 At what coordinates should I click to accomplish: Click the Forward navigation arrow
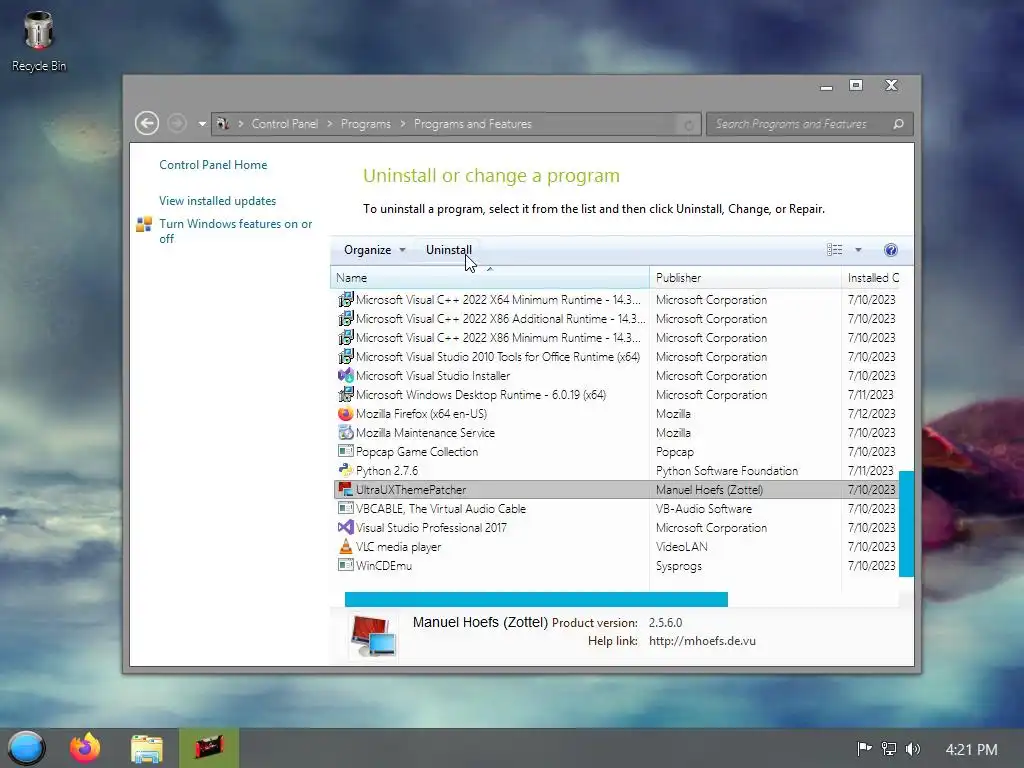(177, 123)
